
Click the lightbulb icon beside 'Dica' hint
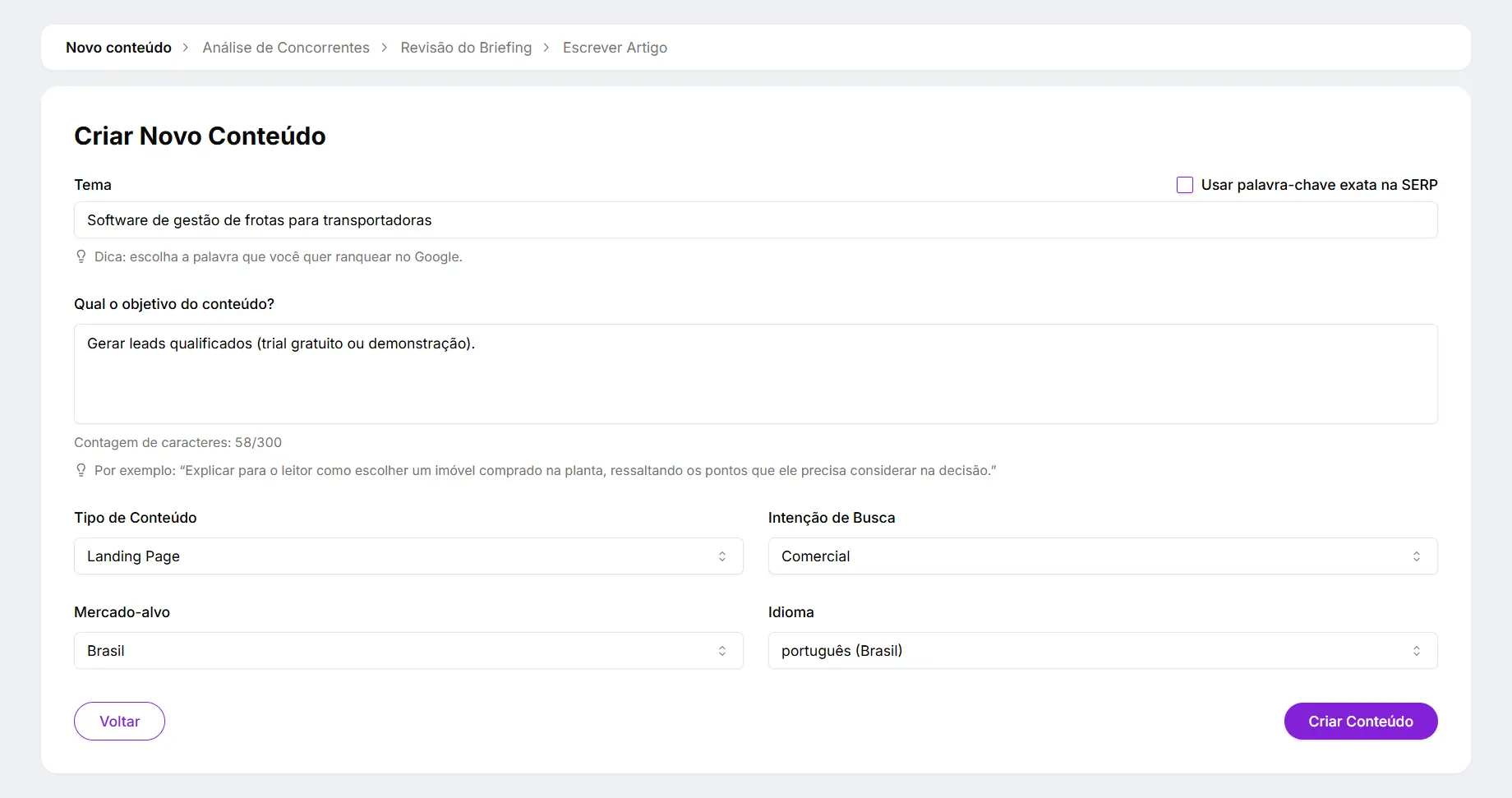click(81, 256)
